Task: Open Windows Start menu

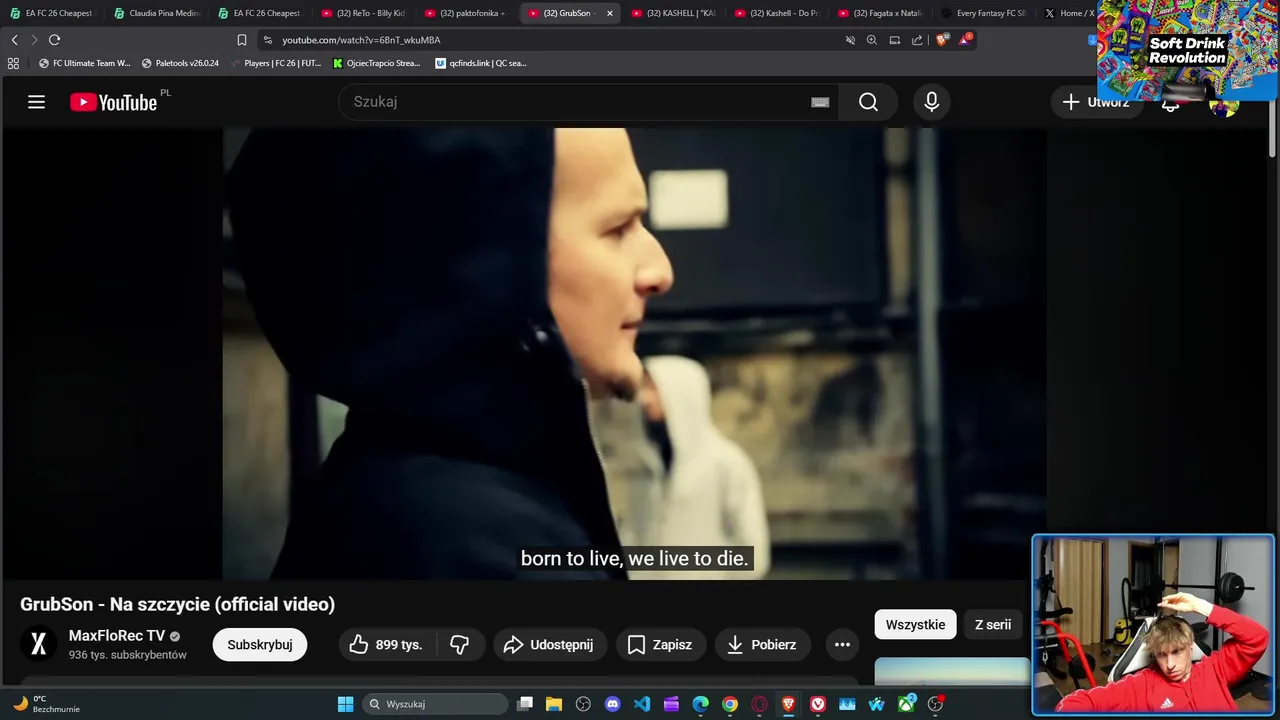Action: coord(345,704)
